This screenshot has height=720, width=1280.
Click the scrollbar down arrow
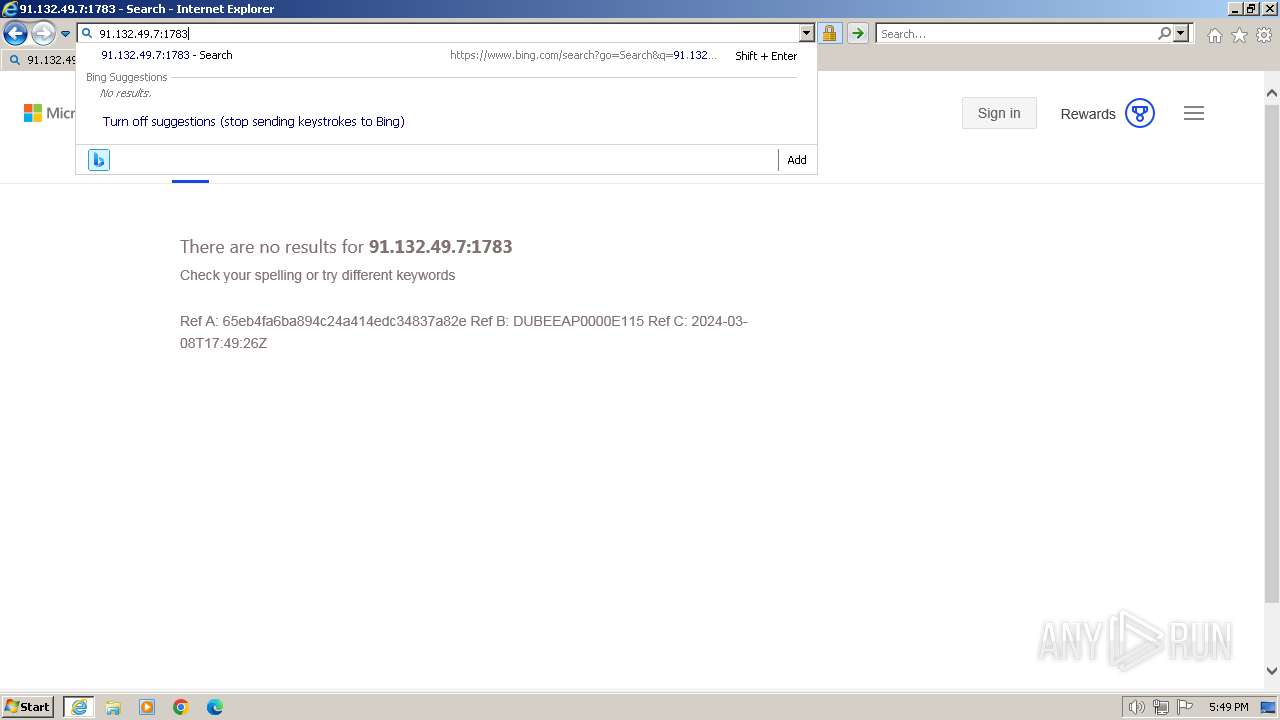[1272, 671]
